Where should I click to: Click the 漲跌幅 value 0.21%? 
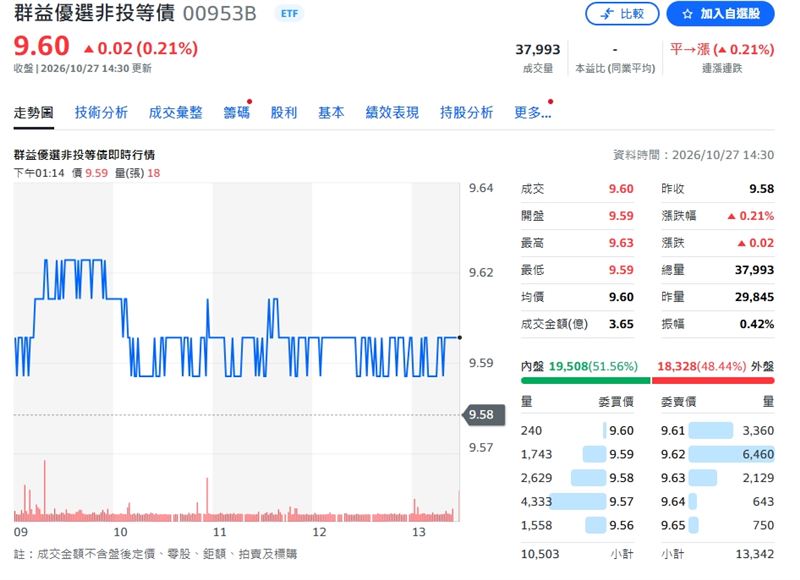click(x=751, y=216)
